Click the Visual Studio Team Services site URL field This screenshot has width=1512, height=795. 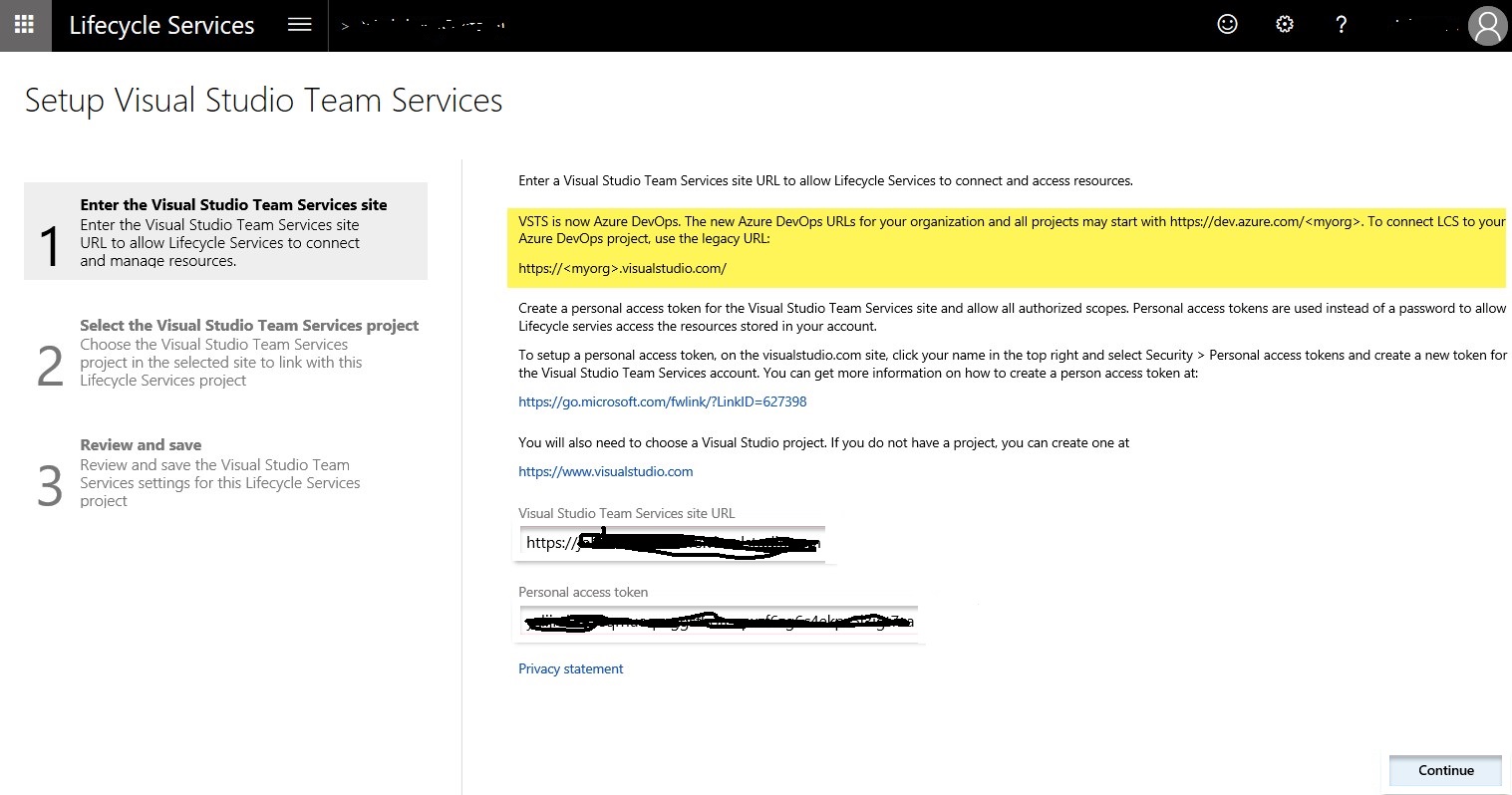[672, 544]
